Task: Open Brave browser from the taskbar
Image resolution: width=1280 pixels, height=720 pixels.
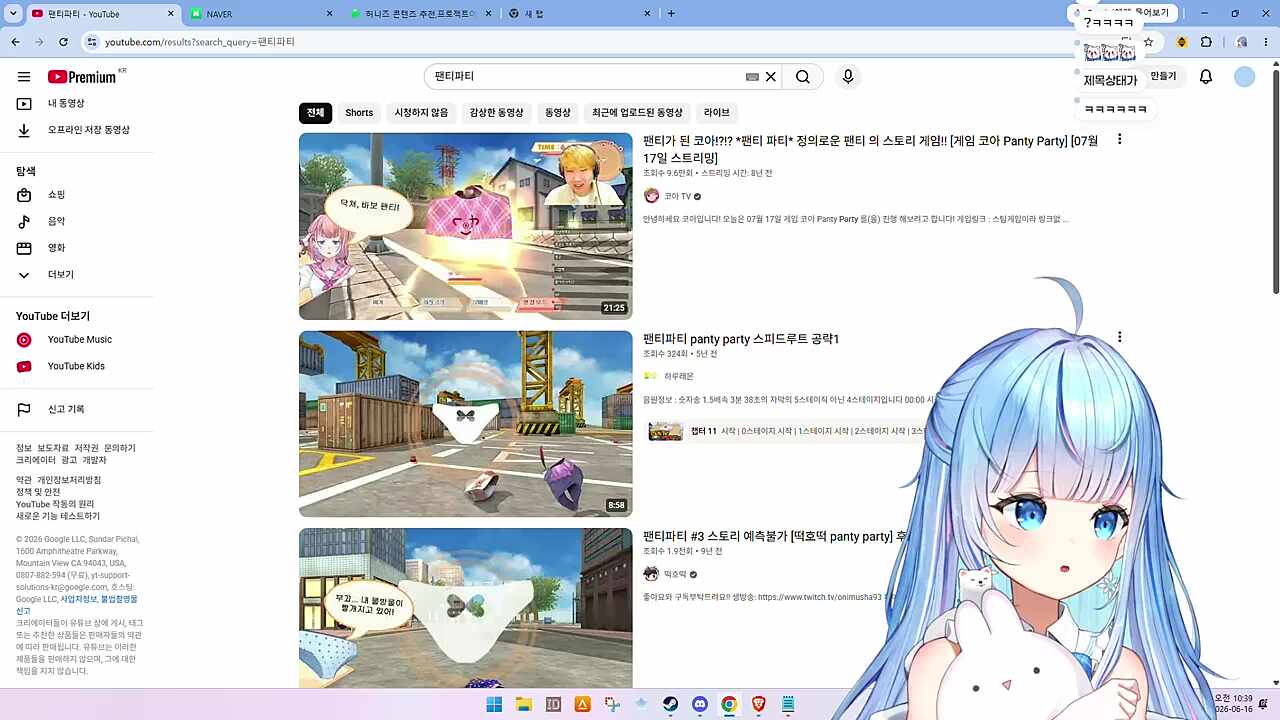Action: tap(758, 704)
